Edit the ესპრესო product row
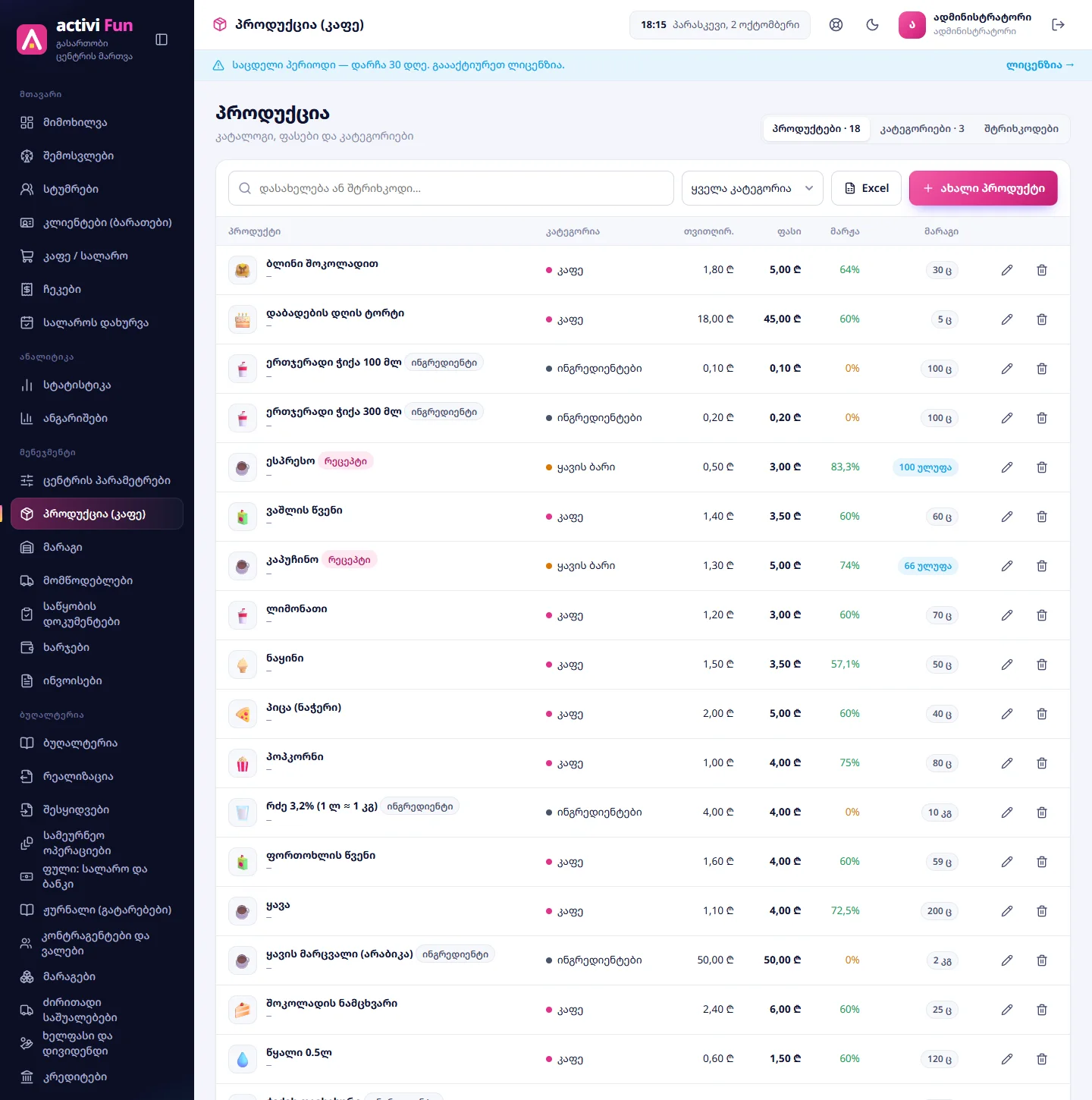 (1007, 467)
